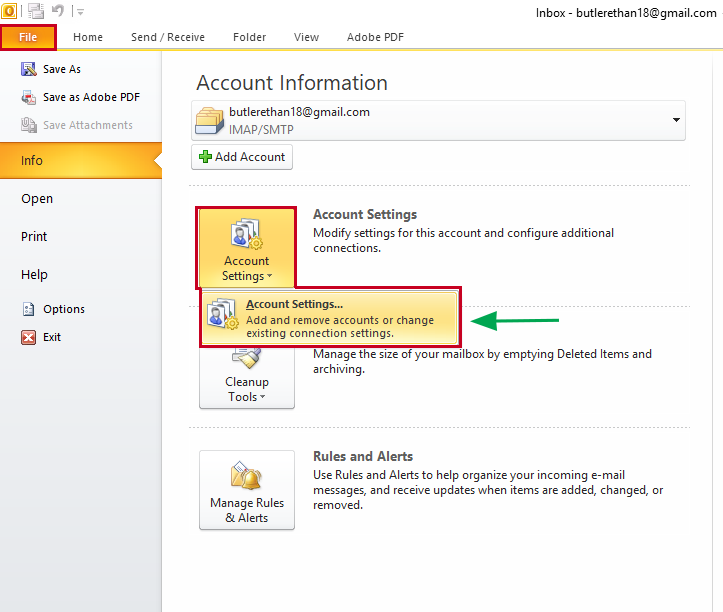Viewport: 723px width, 612px height.
Task: Expand the Account Settings button dropdown arrow
Action: point(270,276)
